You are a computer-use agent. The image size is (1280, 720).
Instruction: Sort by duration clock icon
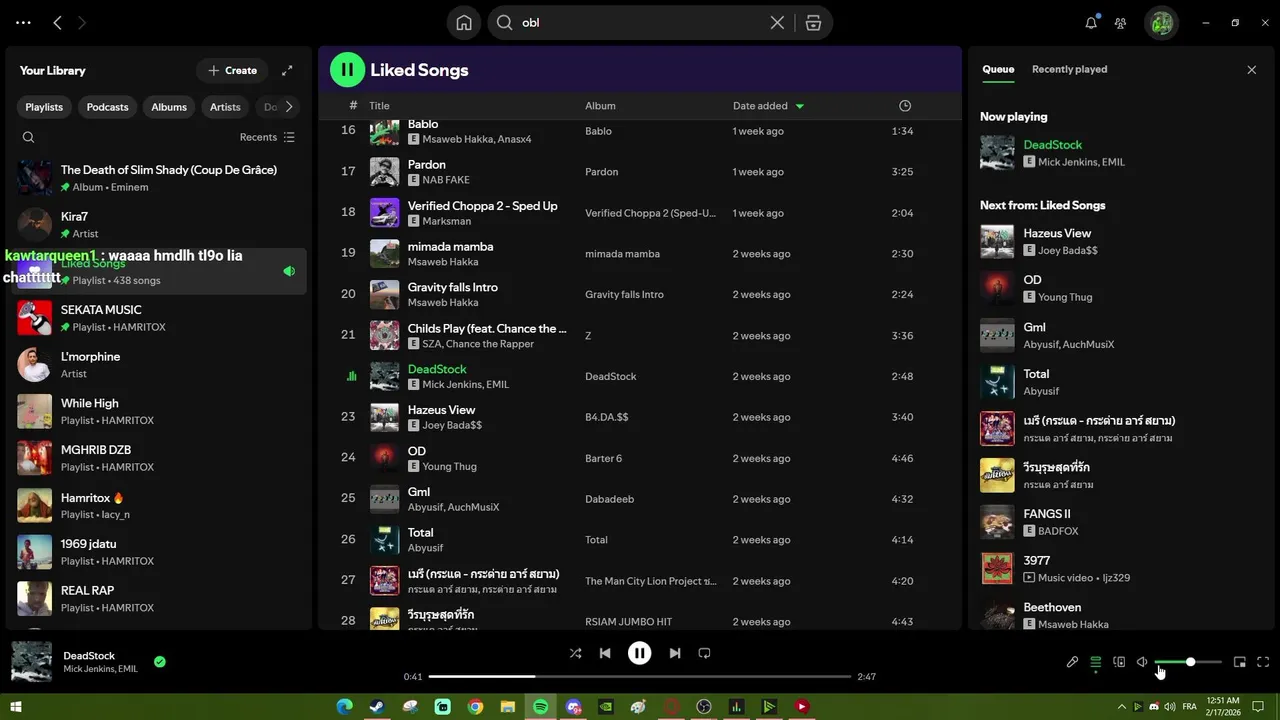(905, 106)
